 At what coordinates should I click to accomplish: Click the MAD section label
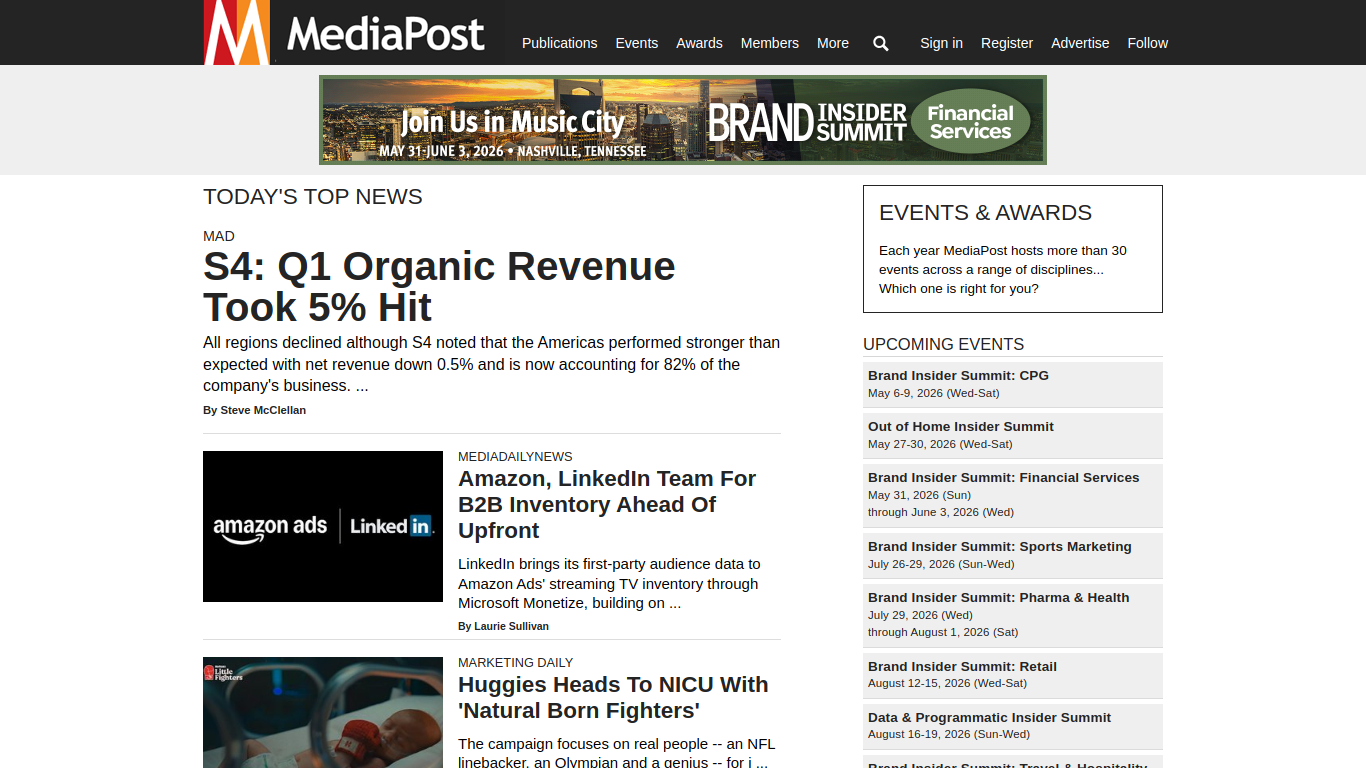pos(219,236)
